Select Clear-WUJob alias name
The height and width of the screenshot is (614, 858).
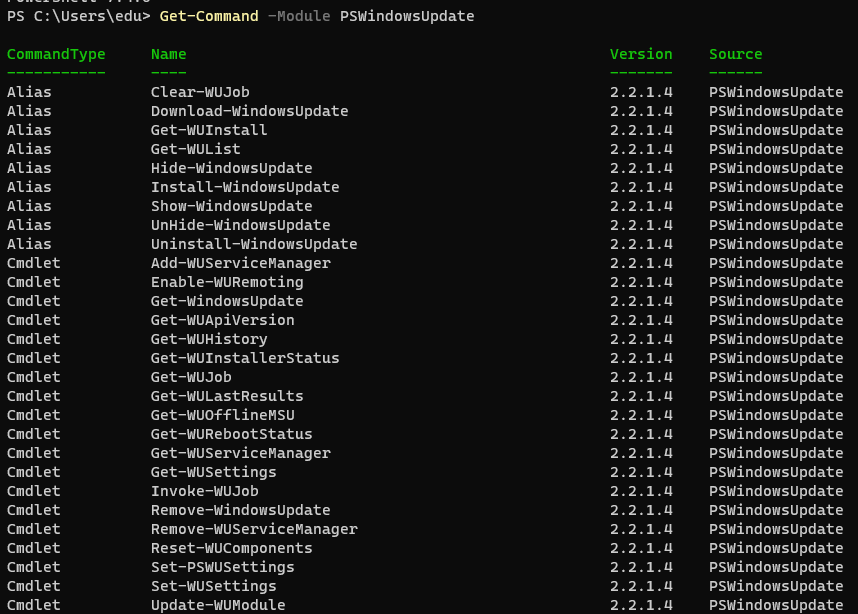(200, 92)
